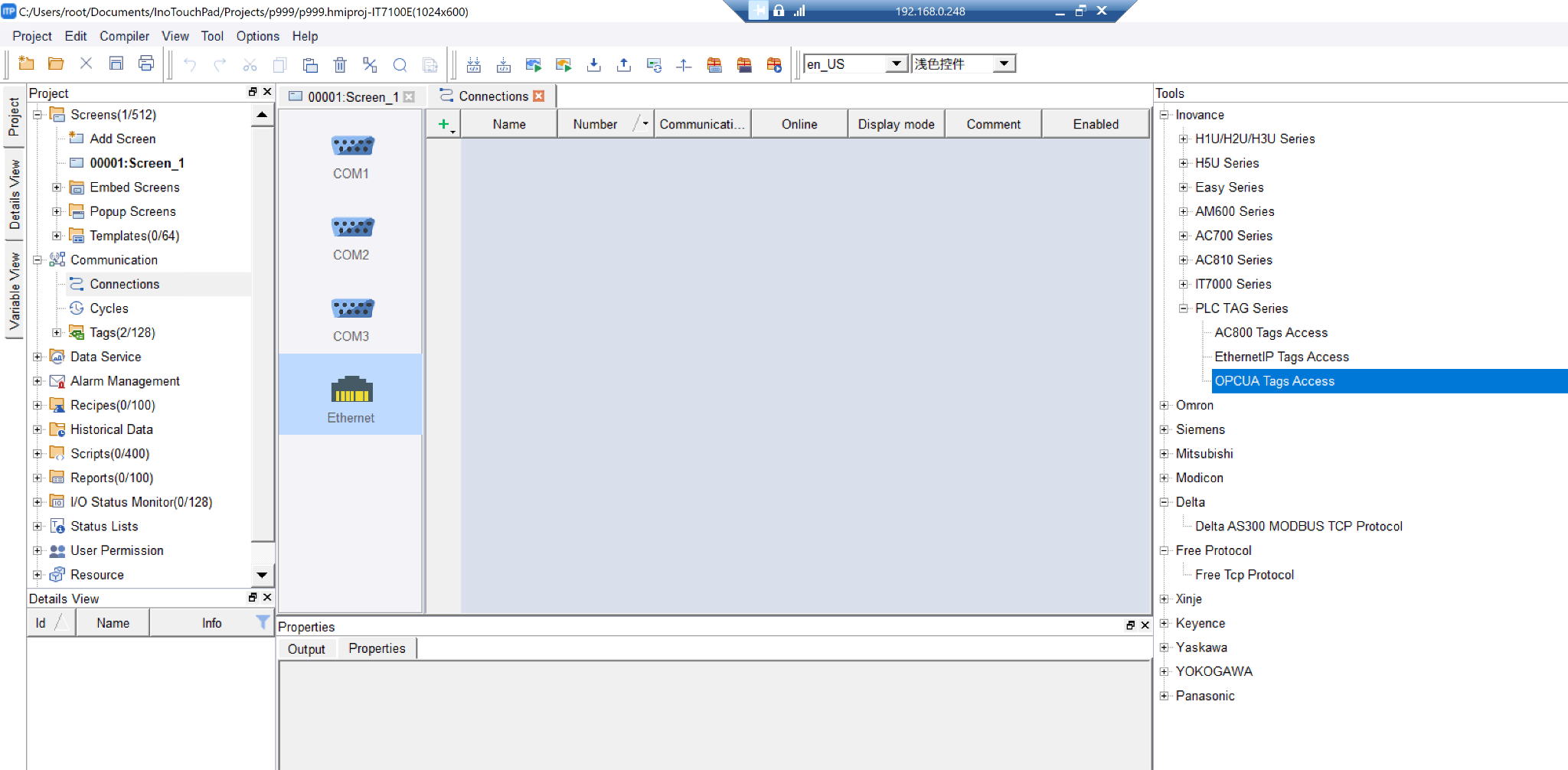Click the Download to device icon

point(593,65)
